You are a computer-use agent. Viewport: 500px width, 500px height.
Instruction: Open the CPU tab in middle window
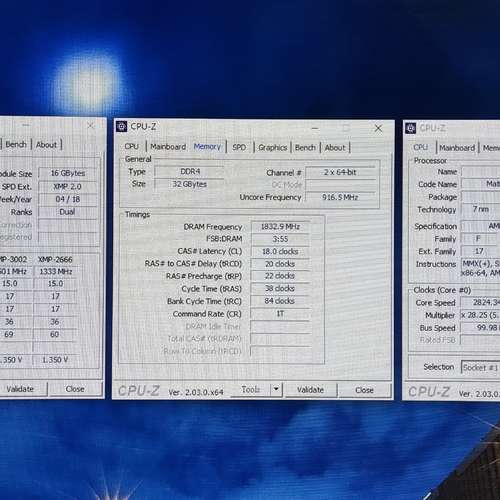(x=132, y=147)
